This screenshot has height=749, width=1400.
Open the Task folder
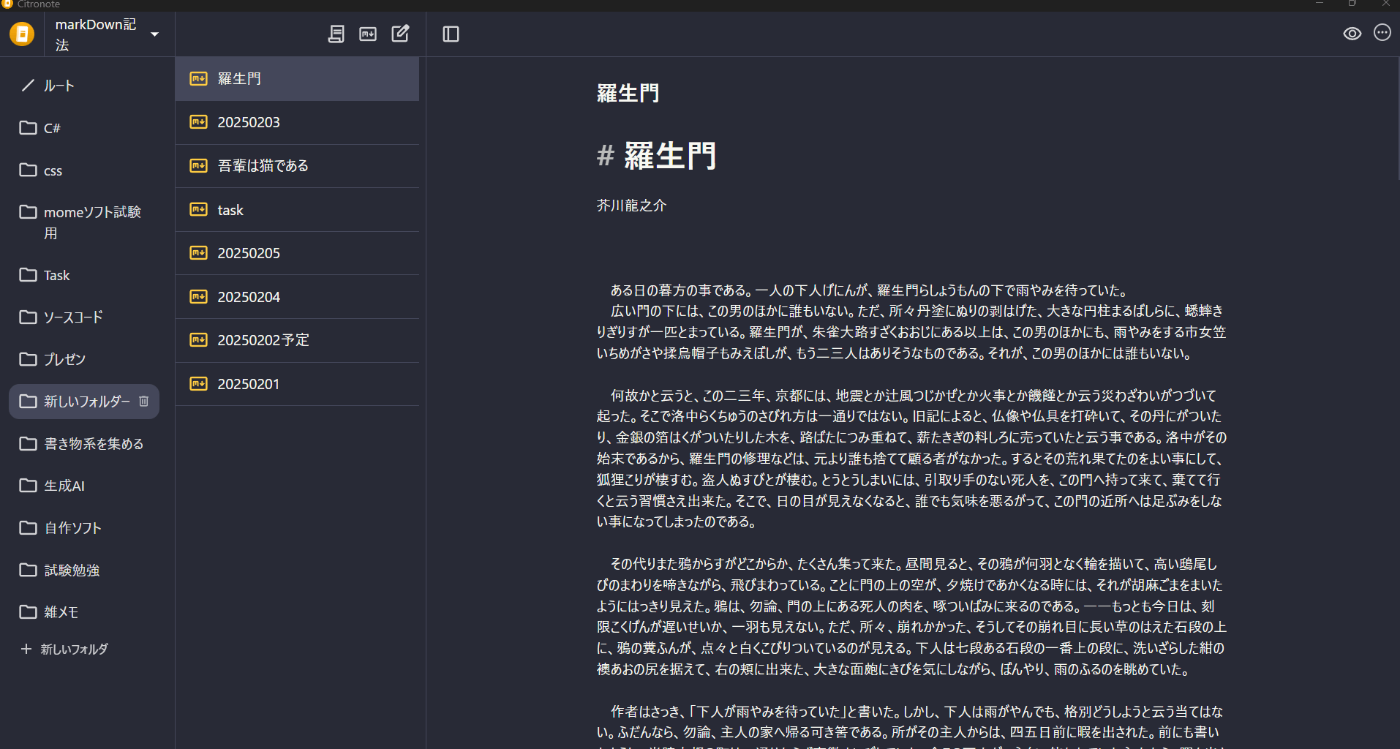(x=84, y=275)
